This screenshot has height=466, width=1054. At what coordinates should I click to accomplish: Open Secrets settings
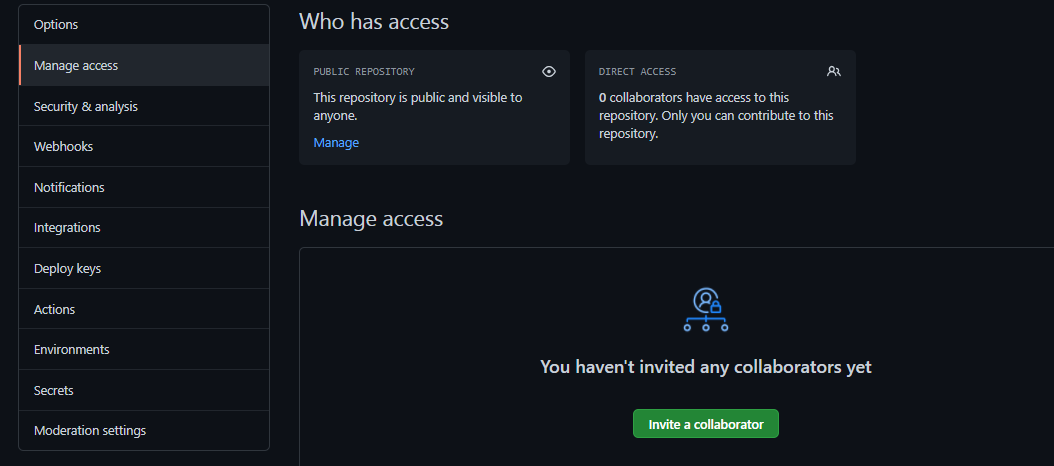point(144,391)
